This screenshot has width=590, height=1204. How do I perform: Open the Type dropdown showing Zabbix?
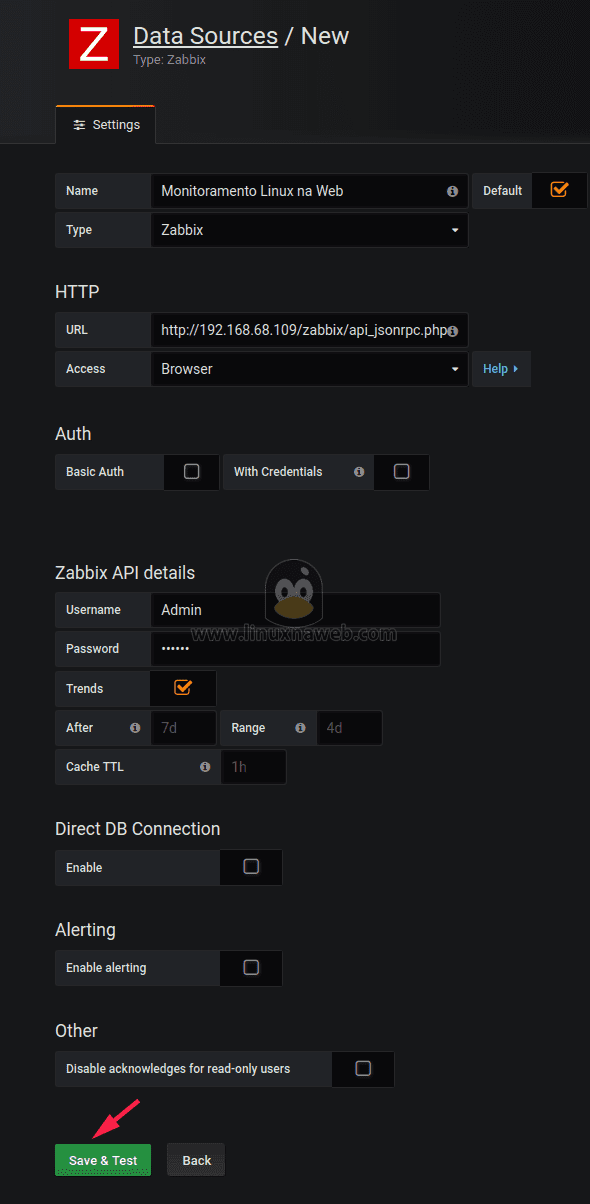click(309, 230)
